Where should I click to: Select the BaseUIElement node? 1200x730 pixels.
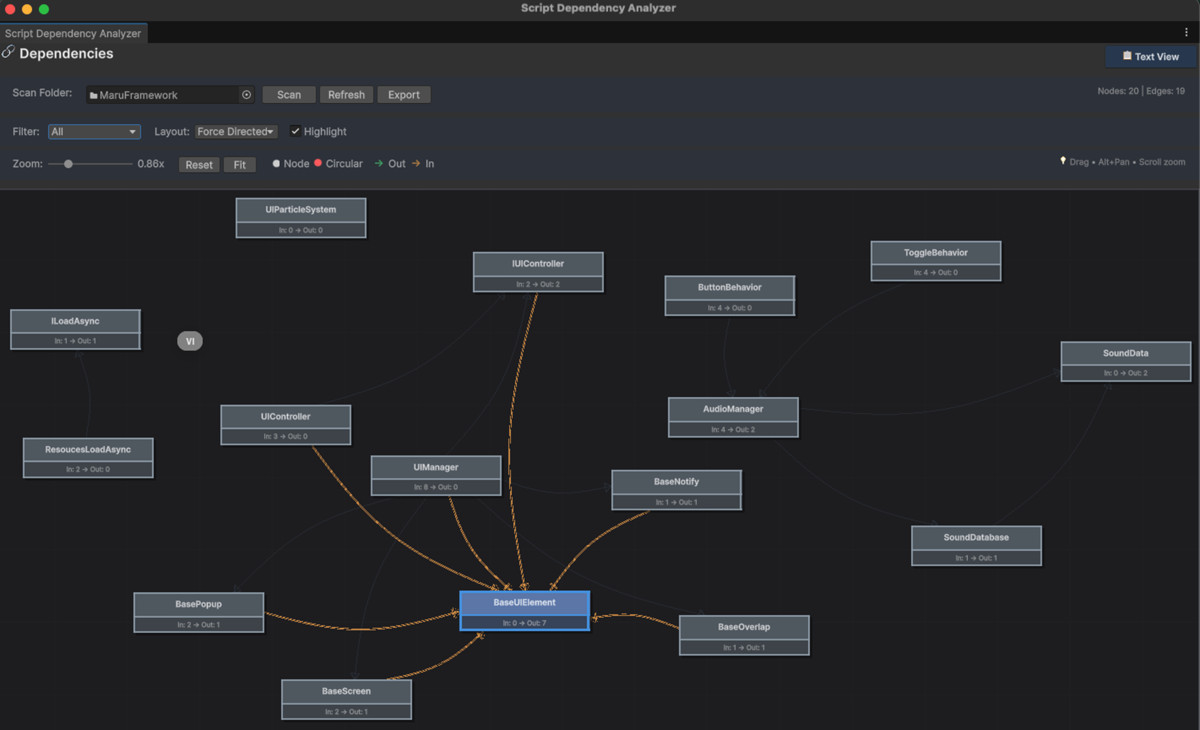525,611
